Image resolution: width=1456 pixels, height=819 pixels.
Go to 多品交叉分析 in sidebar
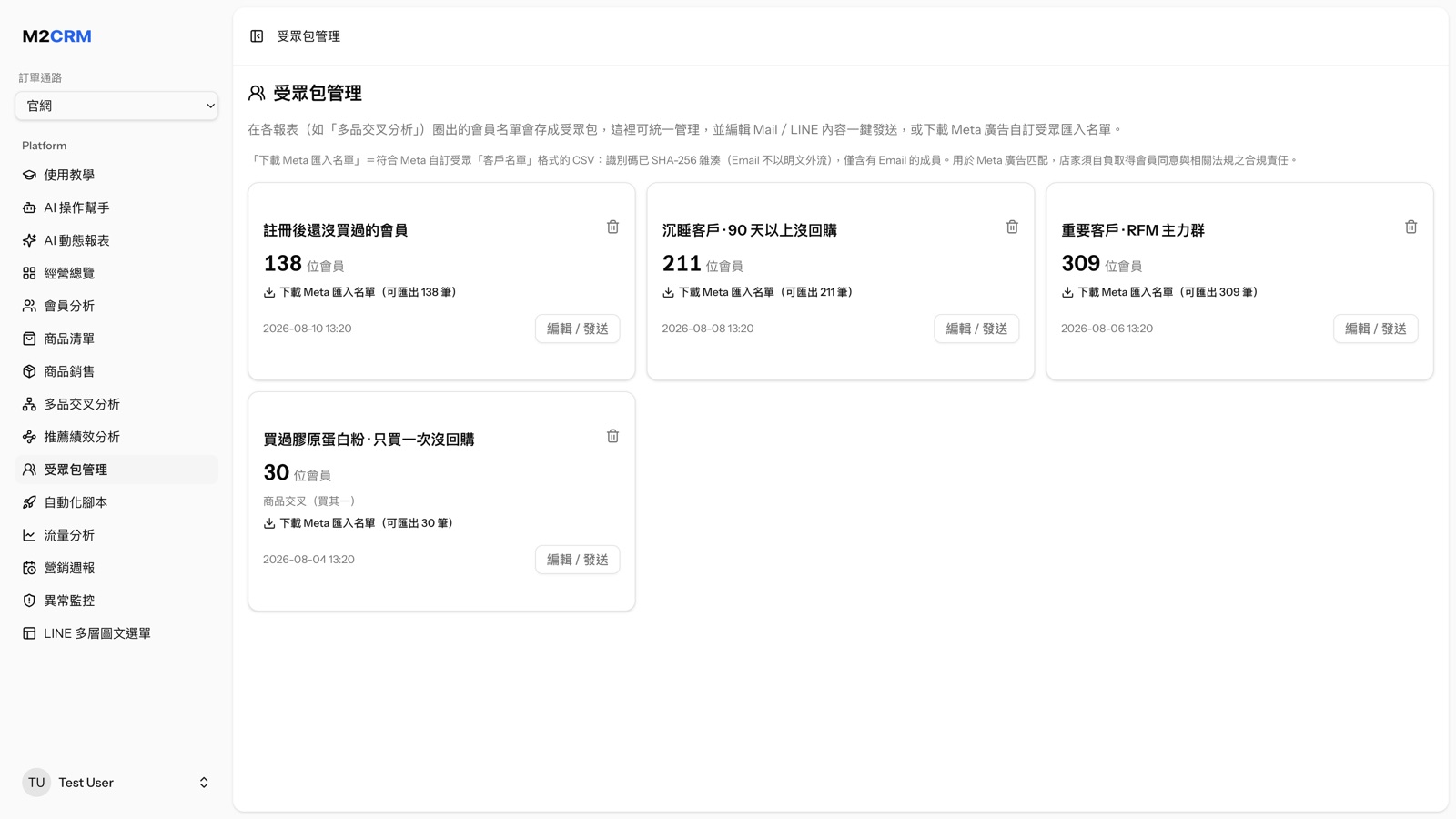[116, 404]
